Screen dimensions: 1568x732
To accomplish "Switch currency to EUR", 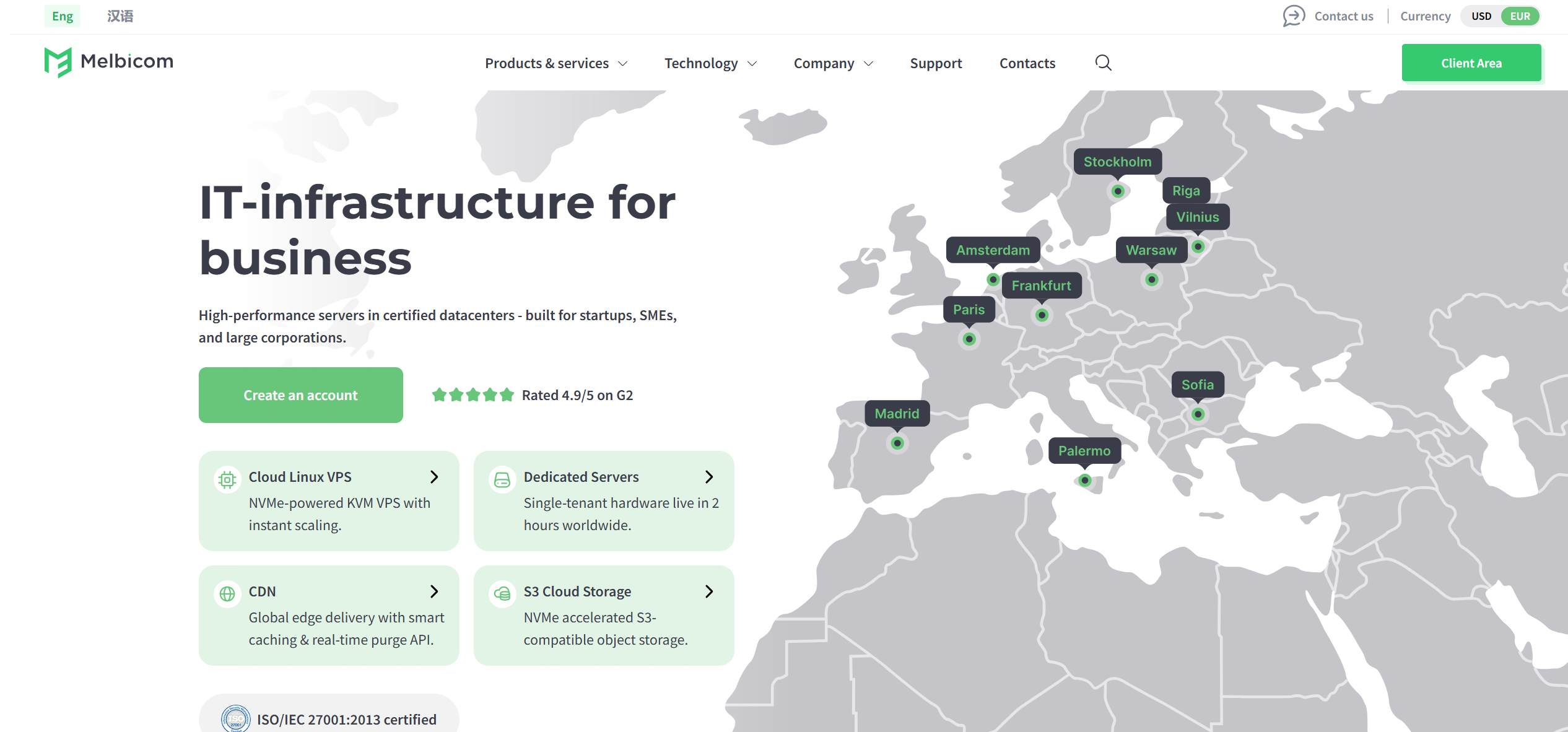I will tap(1520, 16).
